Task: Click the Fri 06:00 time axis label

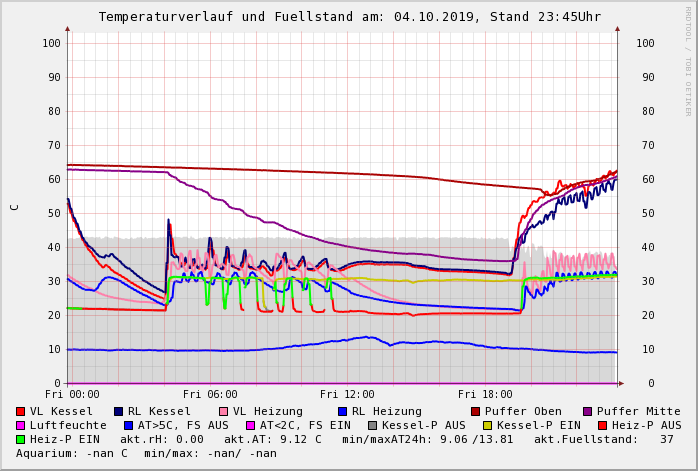Action: click(x=210, y=394)
